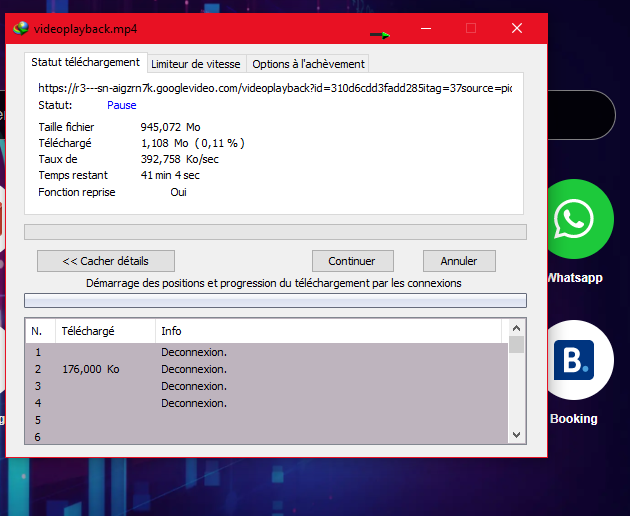Cancel the download with Annuler
The height and width of the screenshot is (516, 630).
coord(459,261)
